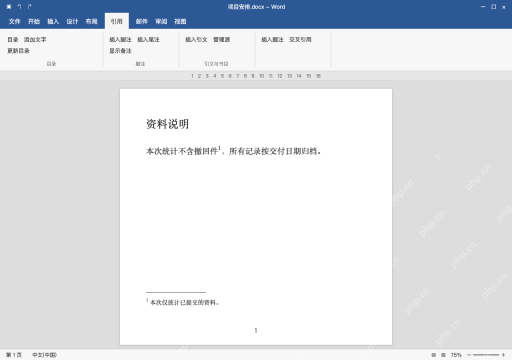Click 添加文字 in the ribbon
512x360 pixels.
35,40
